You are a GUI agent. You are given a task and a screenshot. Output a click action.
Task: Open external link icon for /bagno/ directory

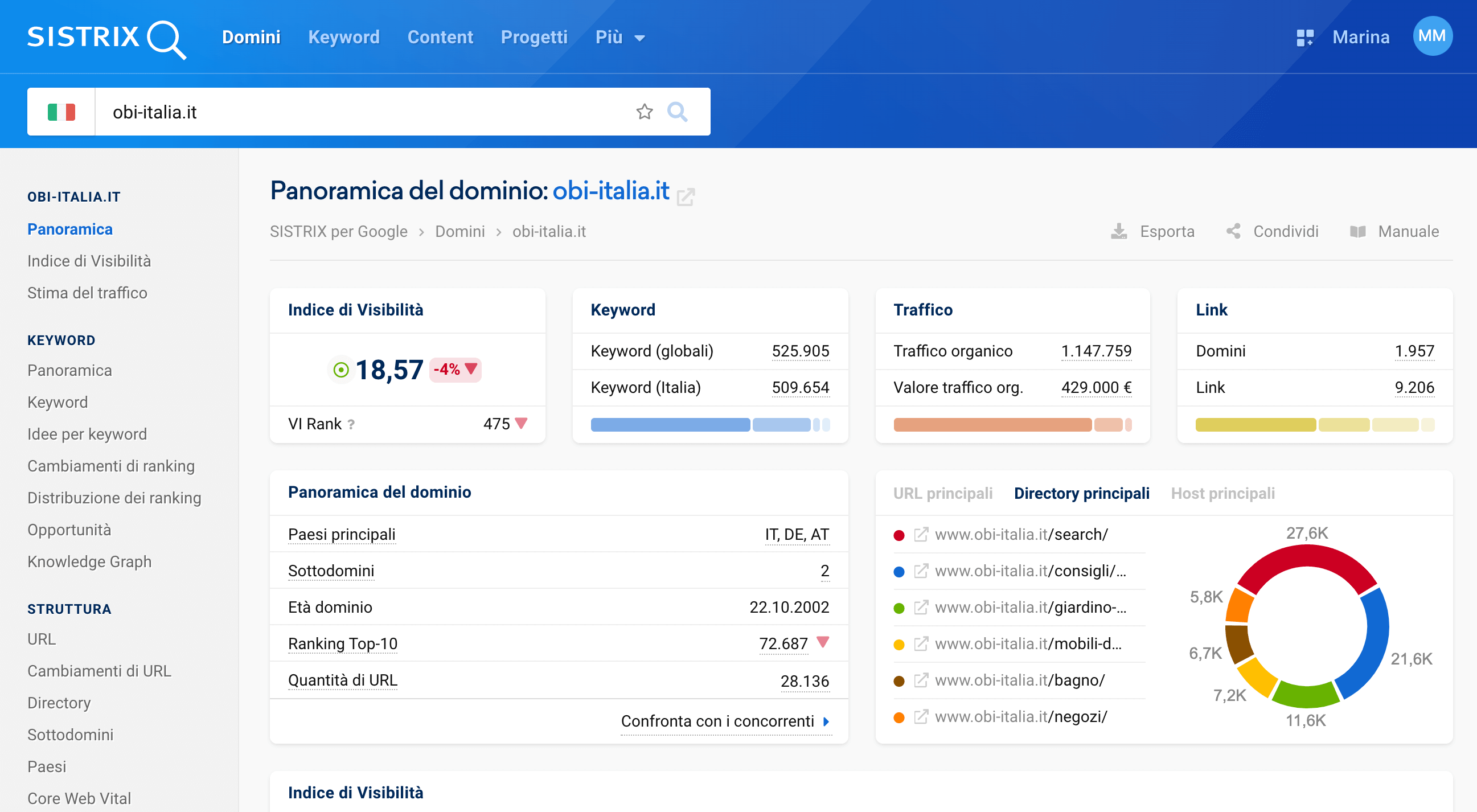[x=921, y=680]
